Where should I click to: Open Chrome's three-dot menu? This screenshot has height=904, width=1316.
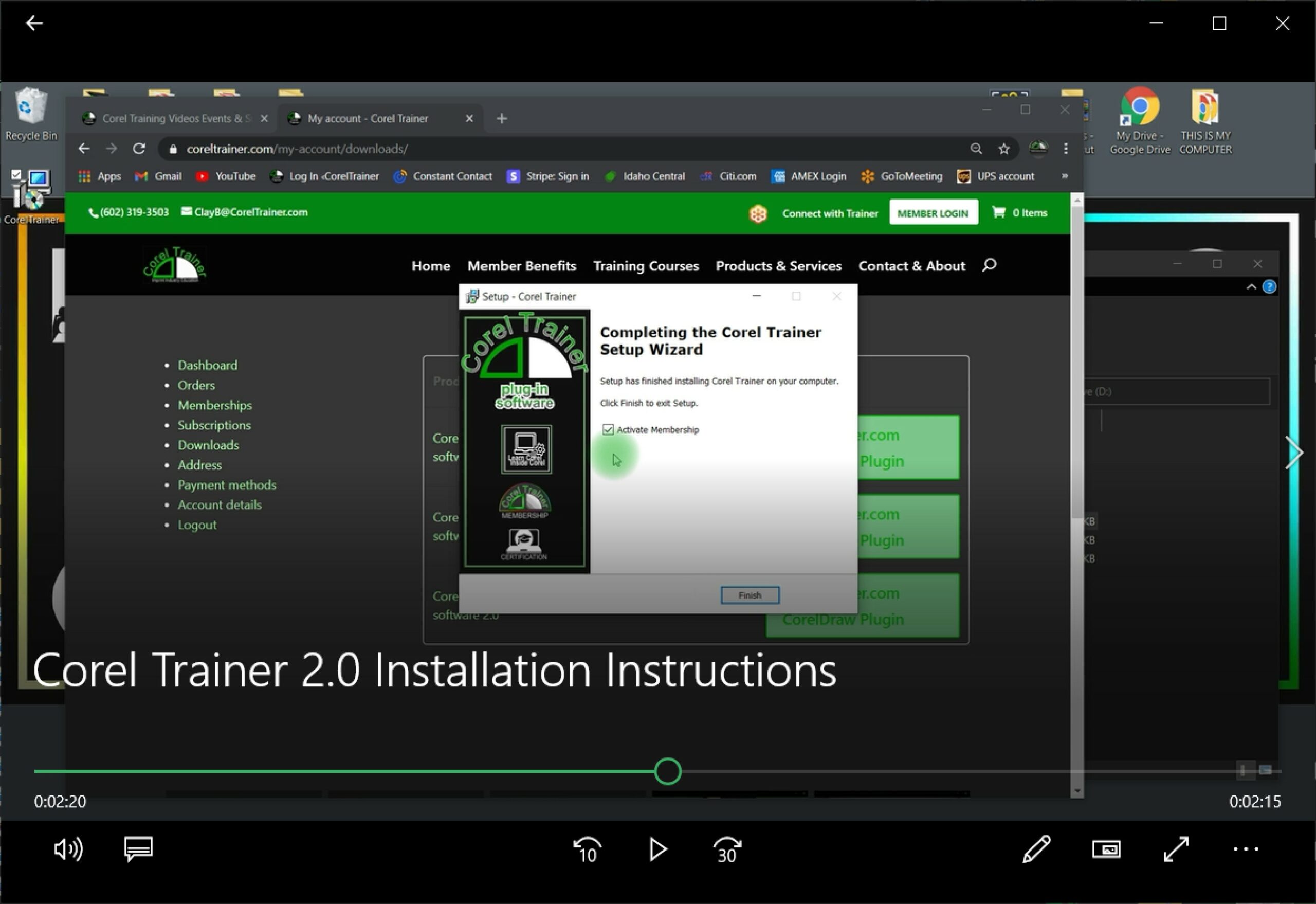point(1066,149)
